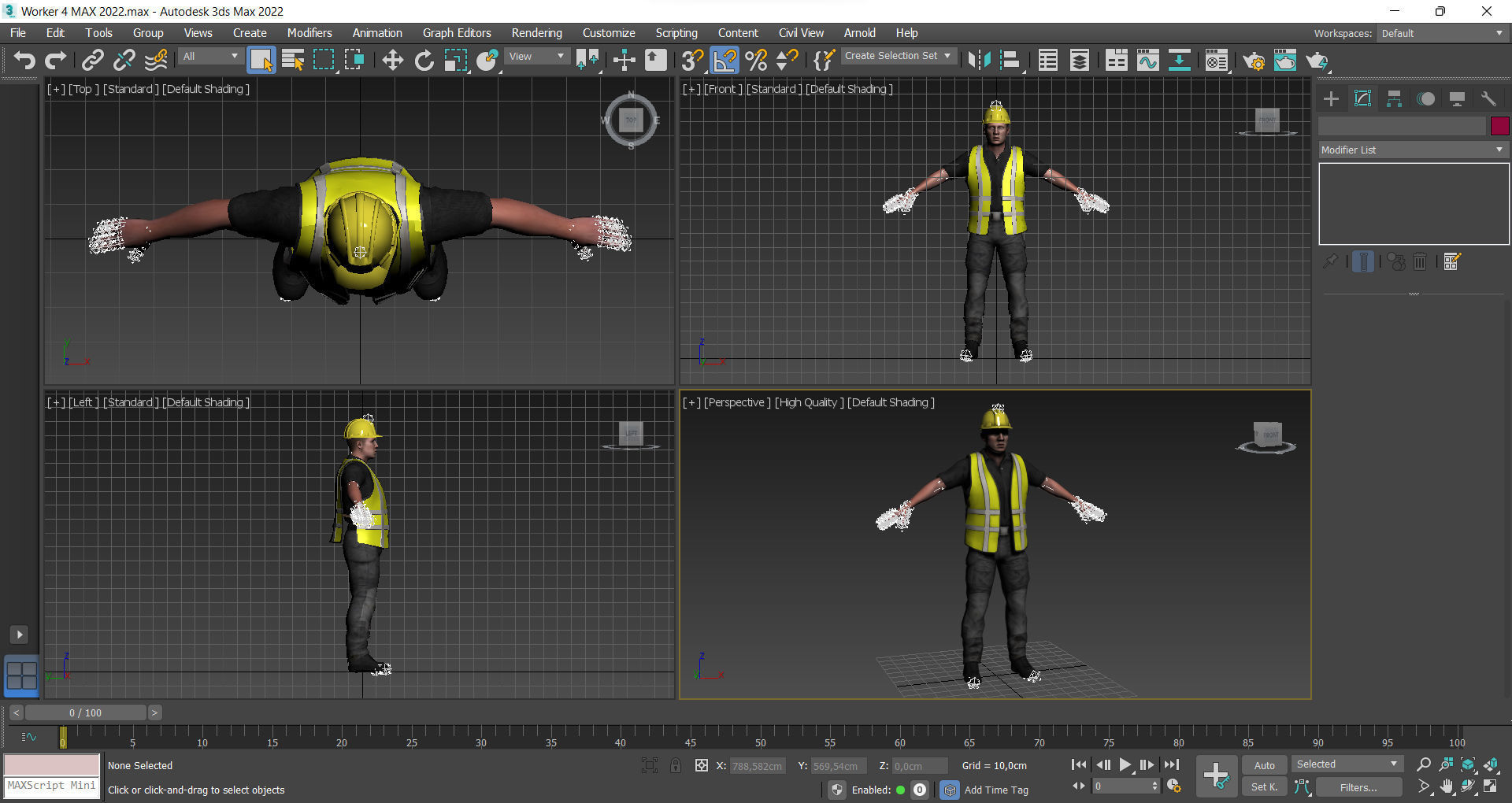Click the Filters... button
The height and width of the screenshot is (803, 1512).
click(1358, 786)
